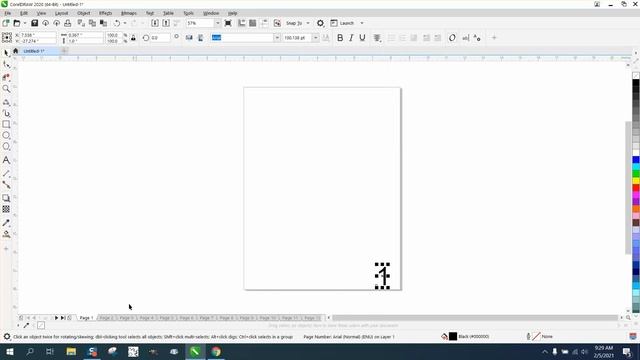Open the File menu
Image resolution: width=640 pixels, height=360 pixels.
(8, 13)
